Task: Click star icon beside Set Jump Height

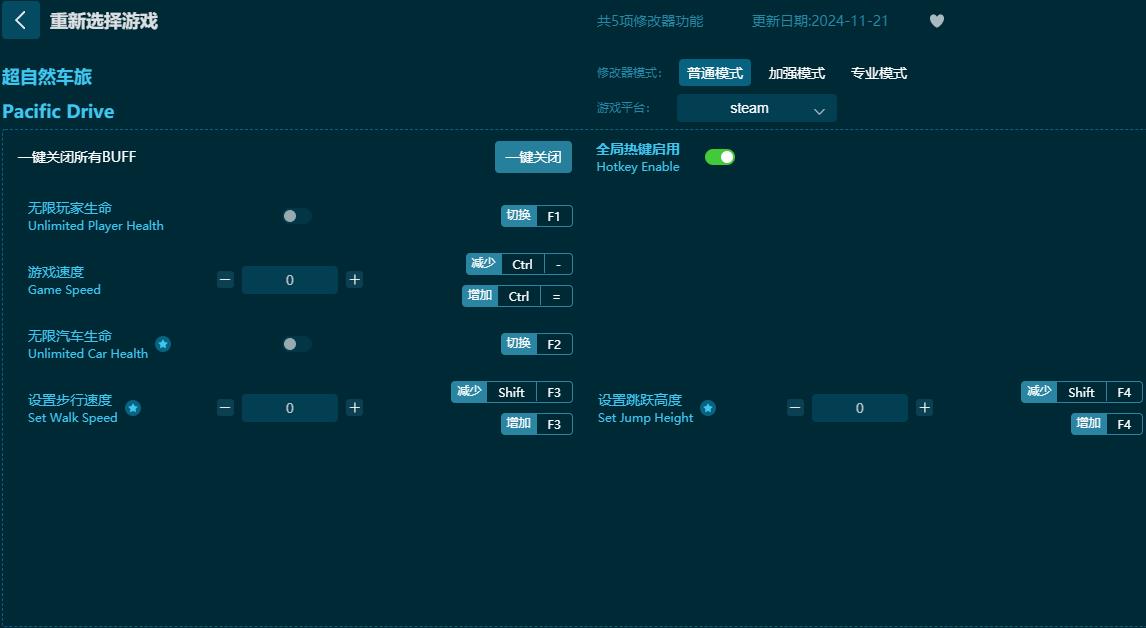Action: pos(707,408)
